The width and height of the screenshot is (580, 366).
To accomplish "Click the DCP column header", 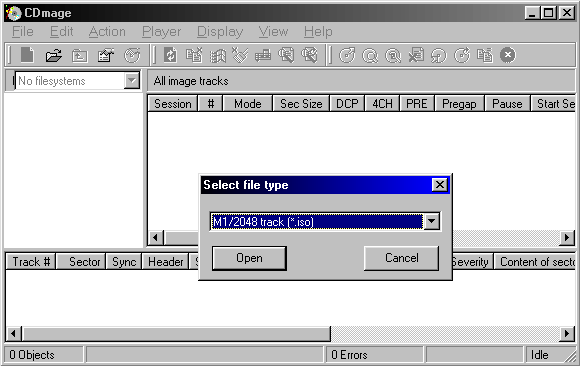I will tap(347, 104).
